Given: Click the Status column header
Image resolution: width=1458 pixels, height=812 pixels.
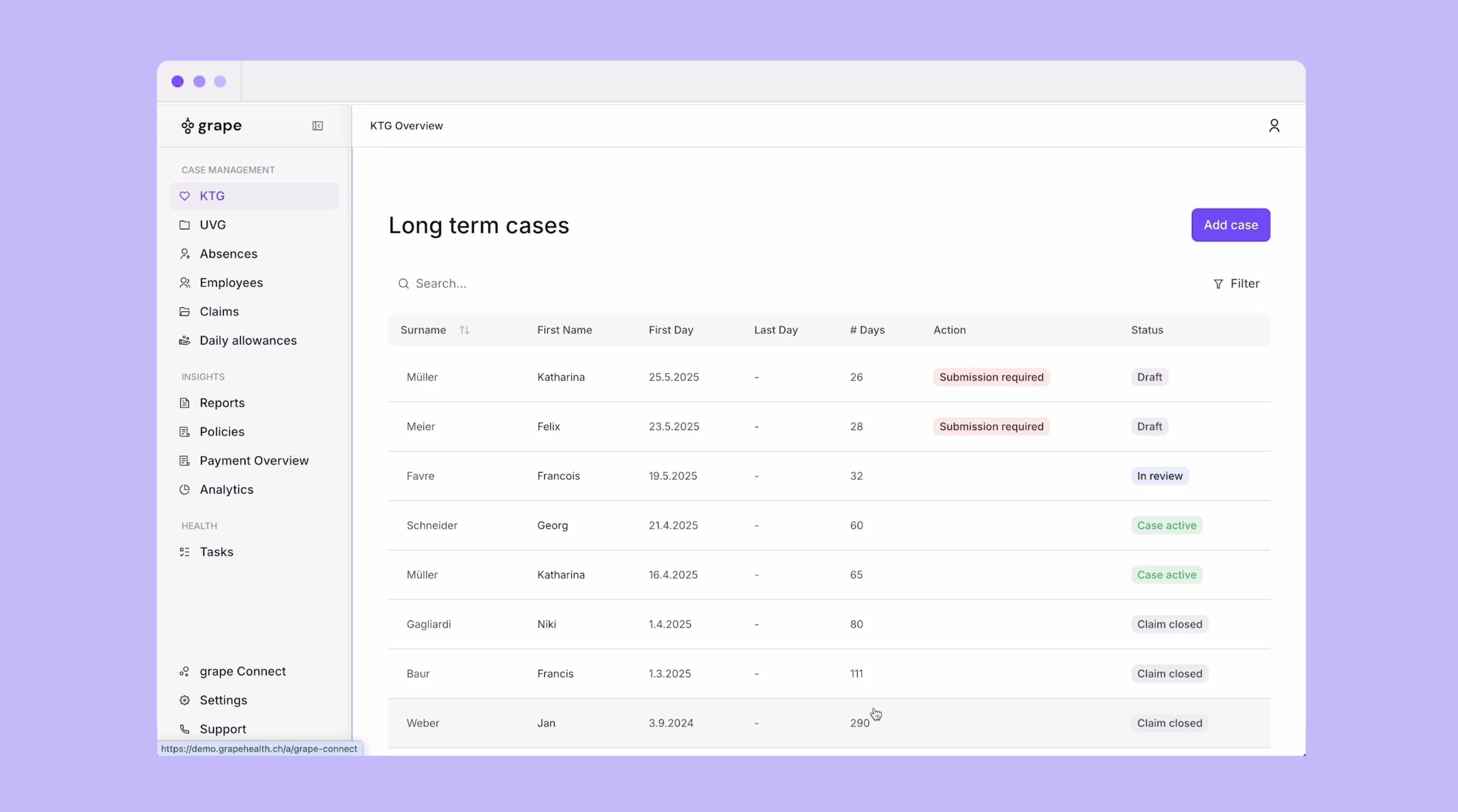Looking at the screenshot, I should click(1147, 330).
